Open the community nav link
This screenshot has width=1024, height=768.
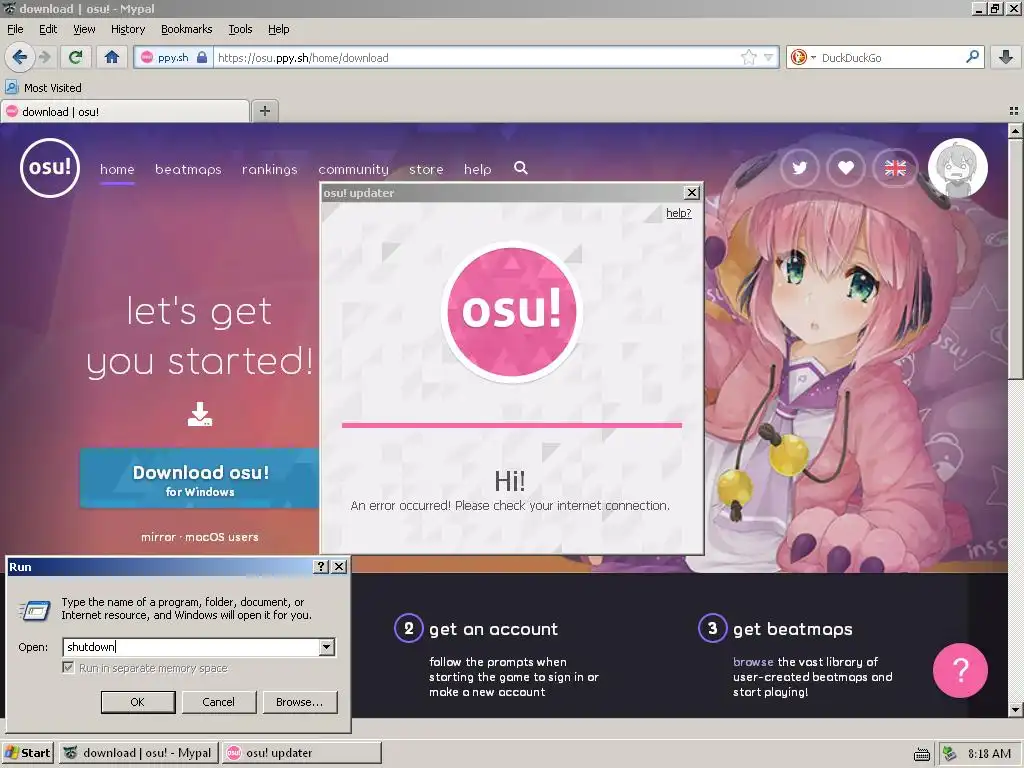coord(353,169)
